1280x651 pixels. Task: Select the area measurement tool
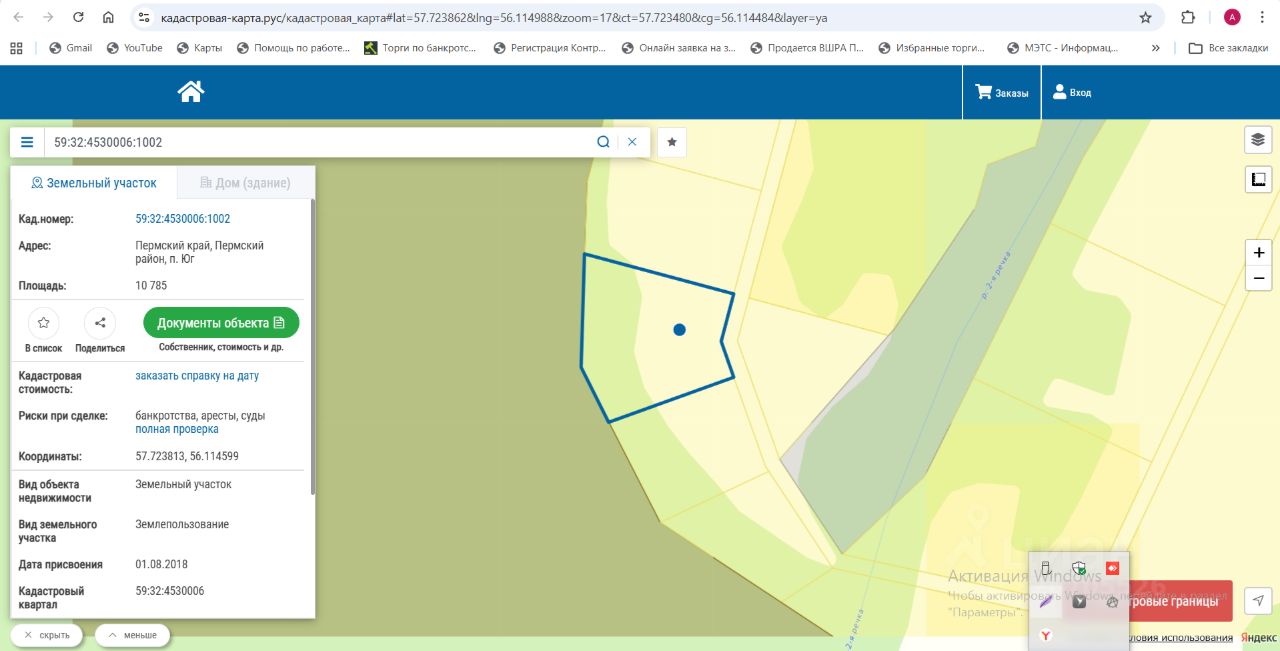[x=1258, y=180]
